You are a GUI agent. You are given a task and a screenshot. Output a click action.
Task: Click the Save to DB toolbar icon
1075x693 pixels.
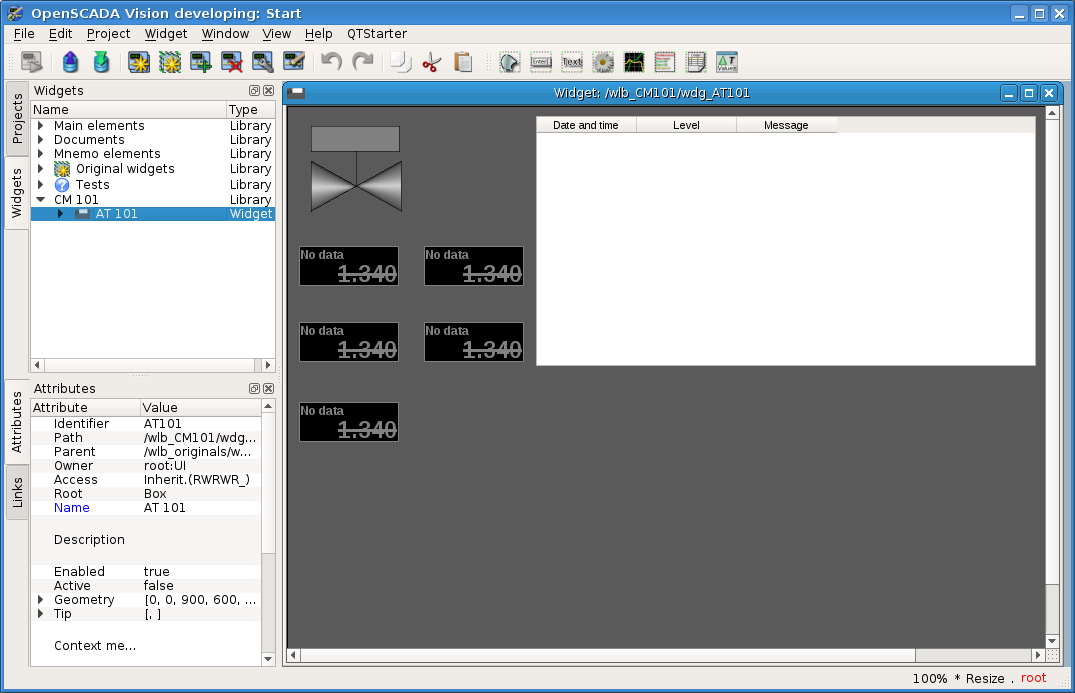(101, 62)
